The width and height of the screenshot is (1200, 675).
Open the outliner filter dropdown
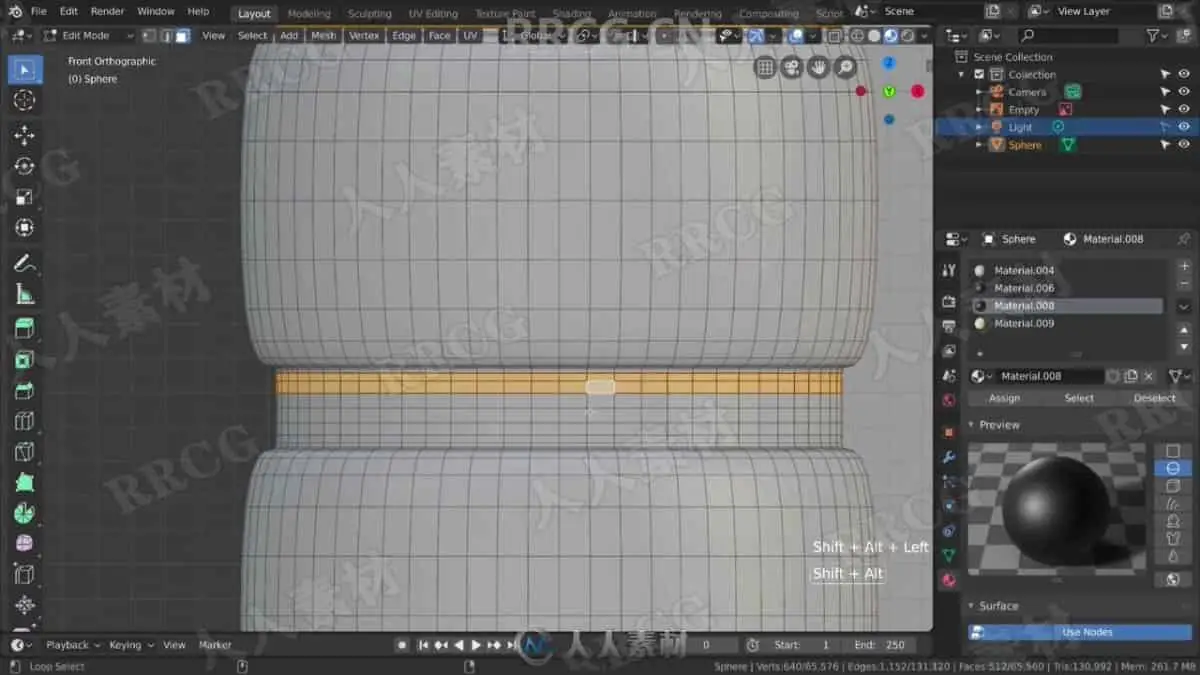[x=1158, y=35]
